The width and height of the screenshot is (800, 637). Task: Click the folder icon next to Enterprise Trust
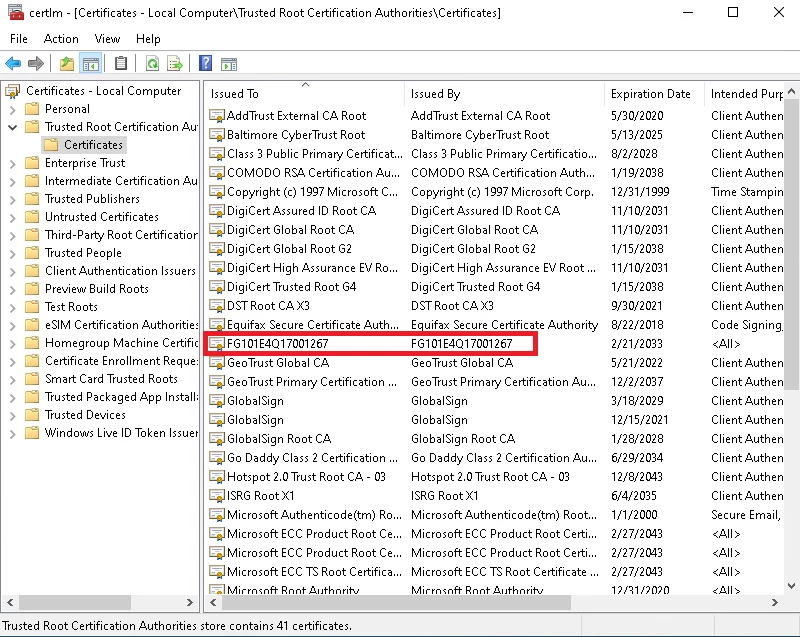click(x=32, y=163)
